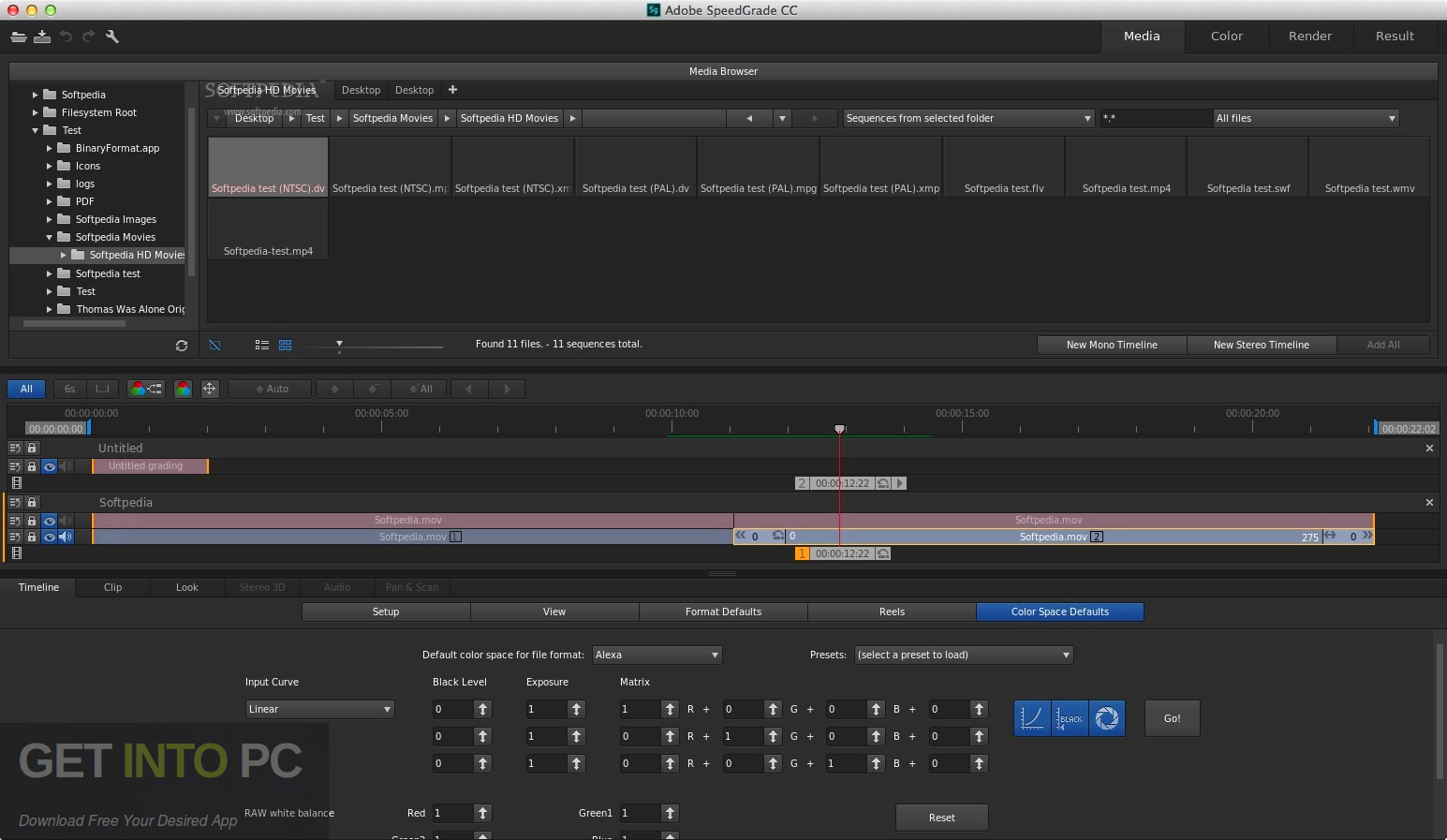Increase first Black Level value stepper

coord(482,709)
